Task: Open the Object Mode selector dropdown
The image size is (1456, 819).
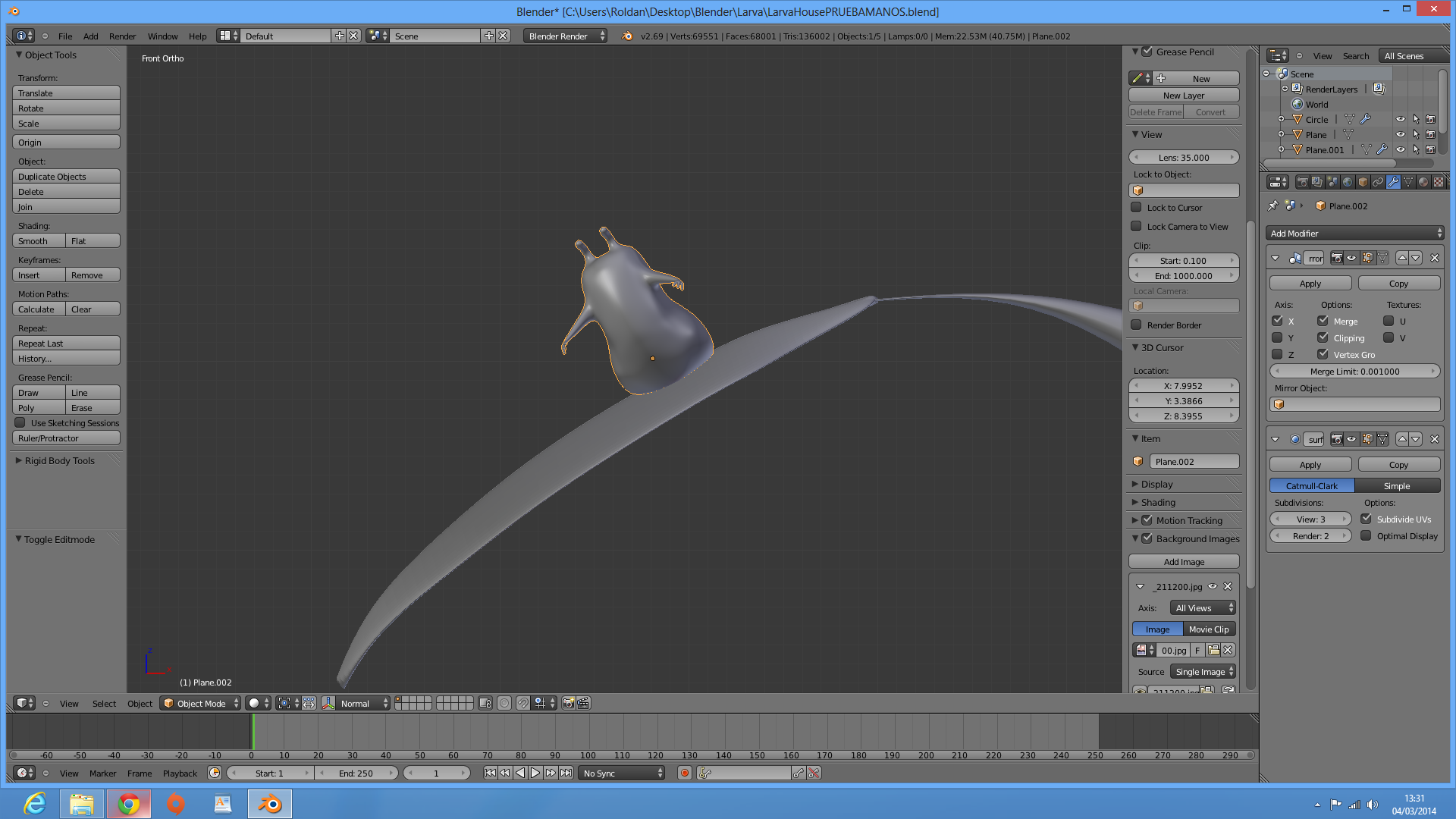Action: coord(201,703)
